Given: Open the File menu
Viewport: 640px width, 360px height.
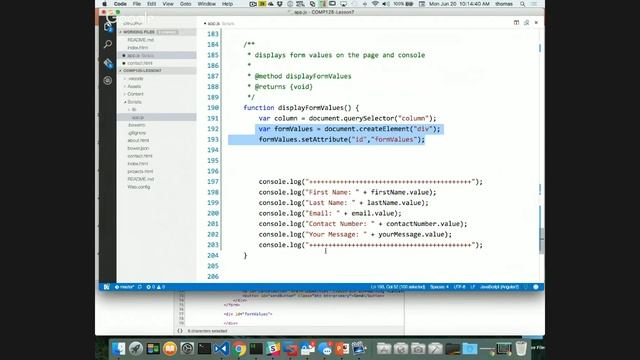Looking at the screenshot, I should tap(137, 4).
